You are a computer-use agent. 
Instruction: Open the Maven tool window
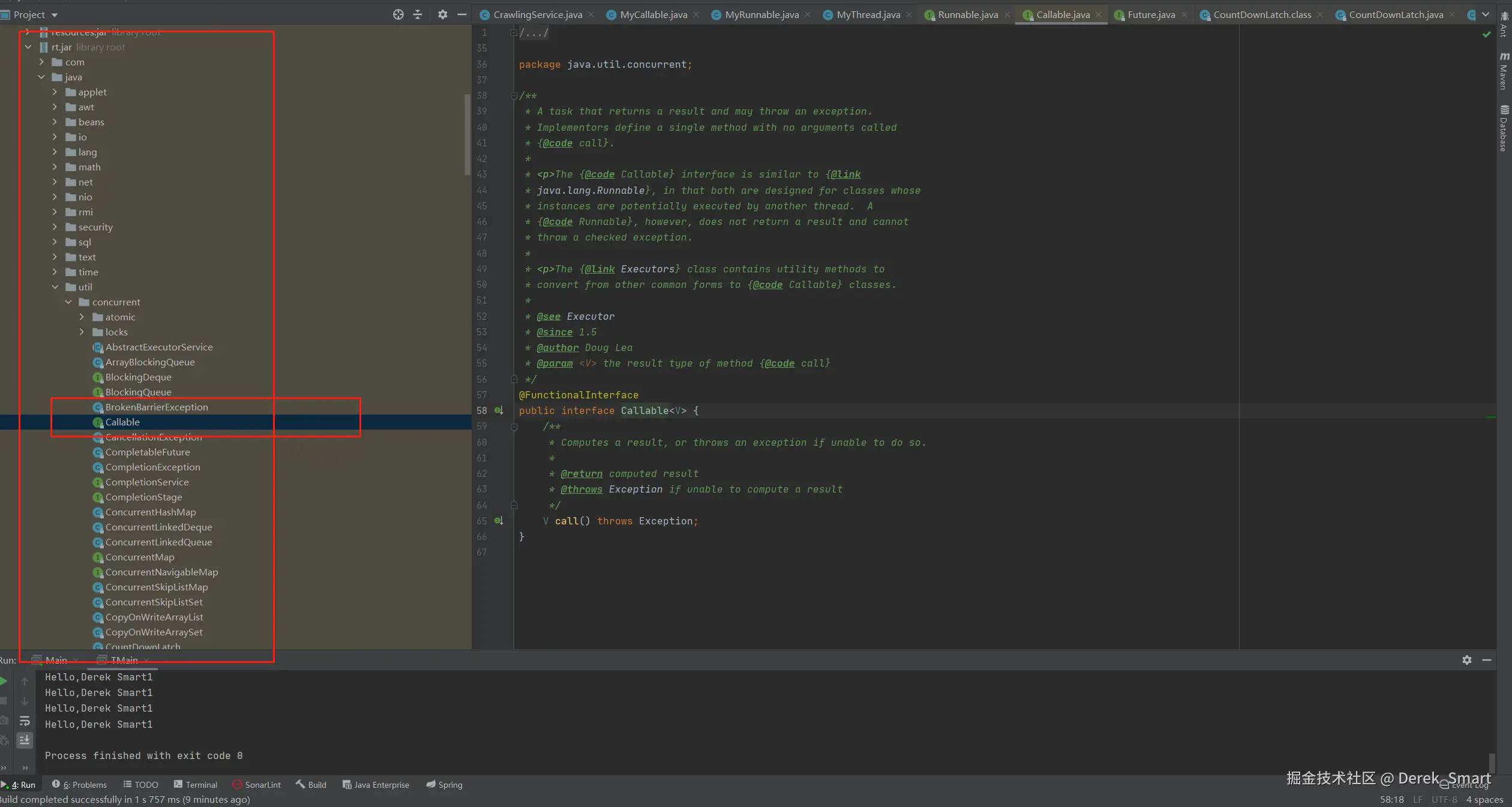coord(1504,71)
